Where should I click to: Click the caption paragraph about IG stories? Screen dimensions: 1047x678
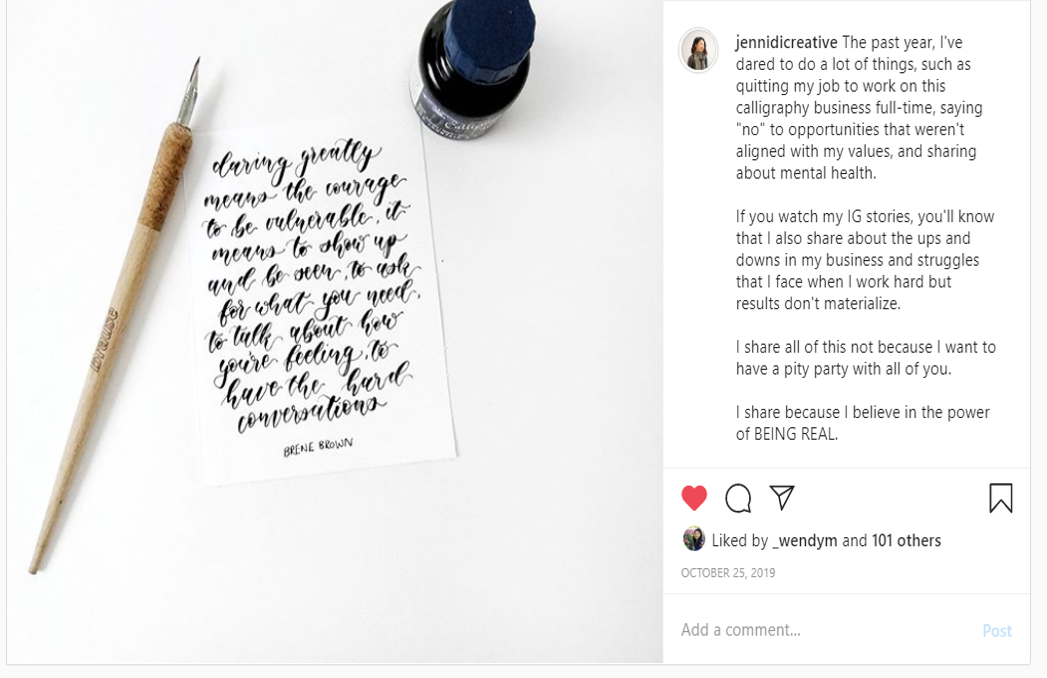(865, 260)
